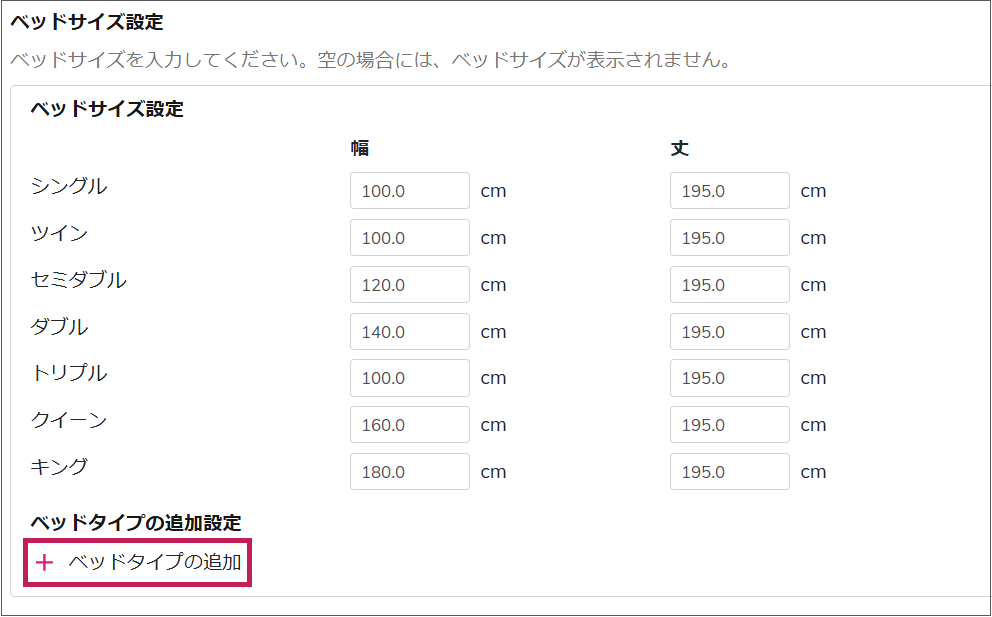Click the クイーン length input
Viewport: 992px width, 617px height.
[x=730, y=425]
